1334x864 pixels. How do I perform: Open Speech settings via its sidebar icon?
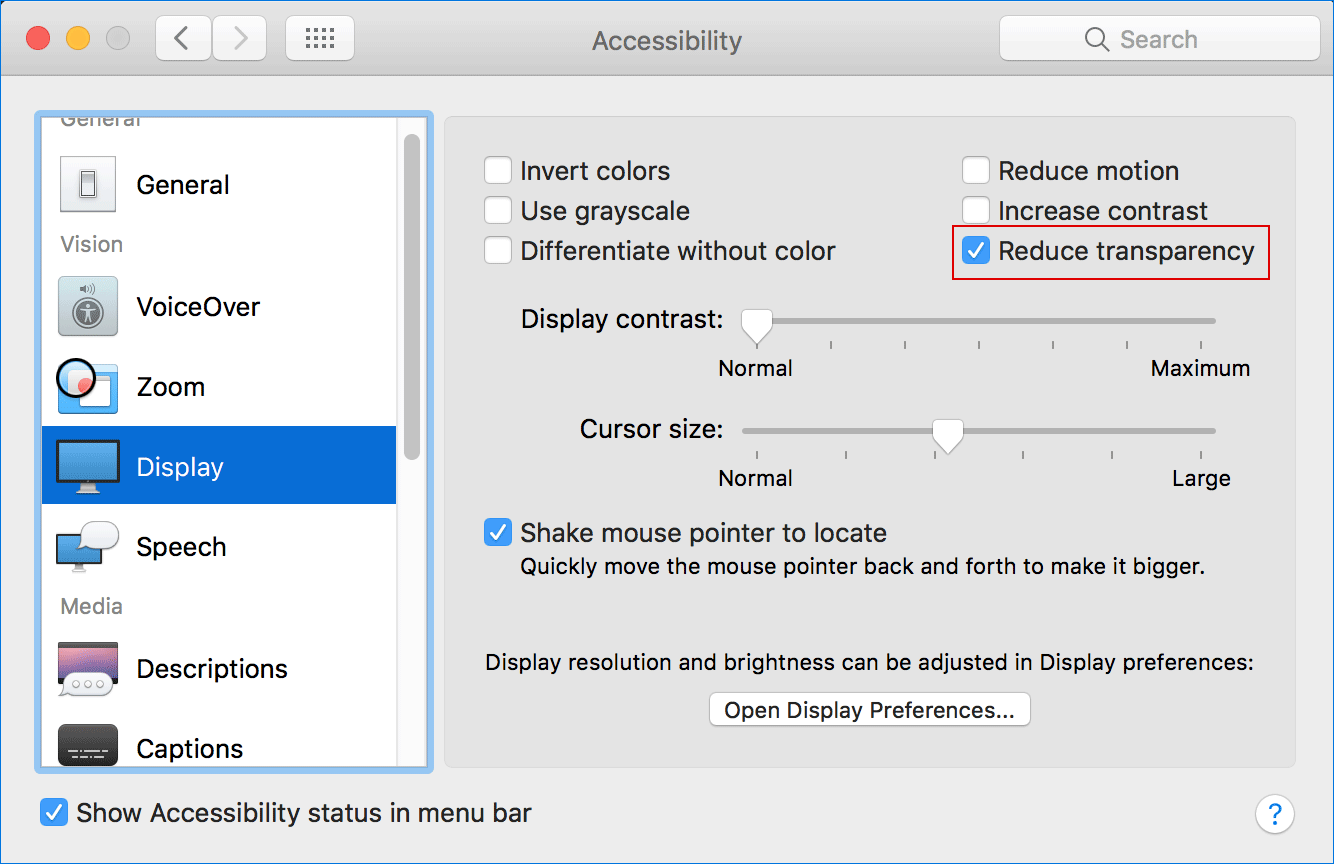pyautogui.click(x=87, y=546)
